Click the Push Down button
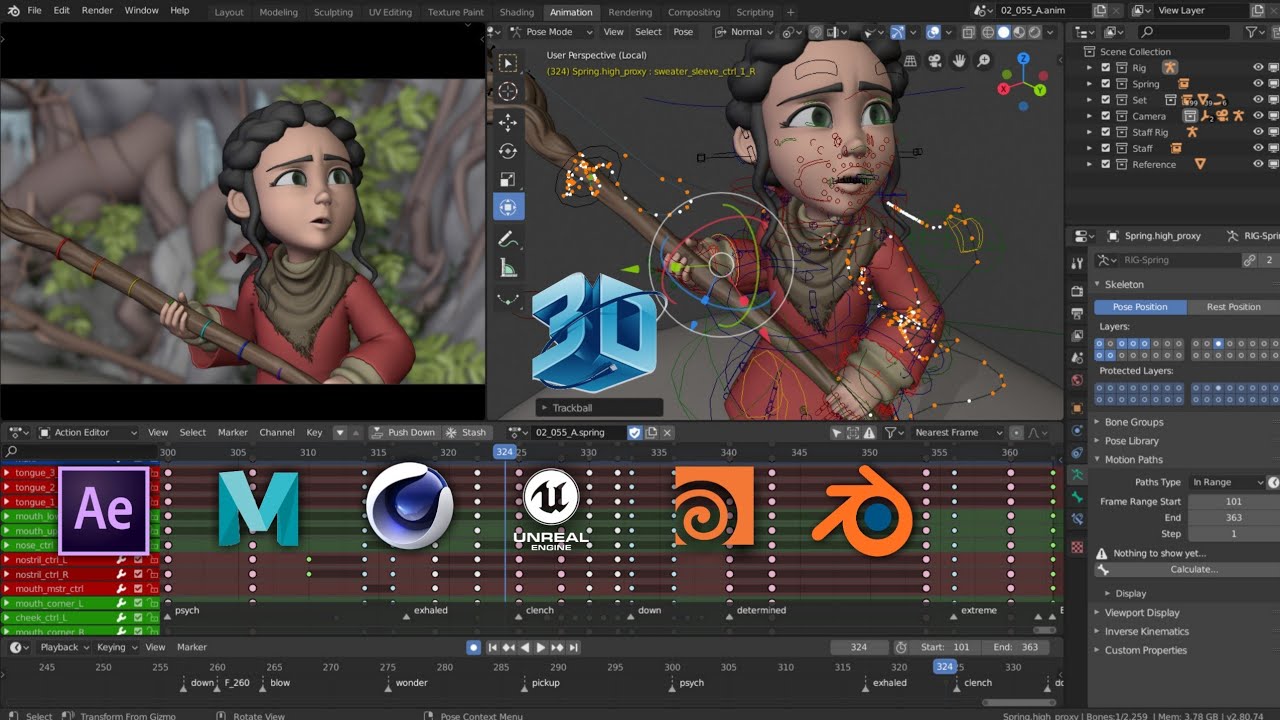This screenshot has height=720, width=1280. click(403, 433)
